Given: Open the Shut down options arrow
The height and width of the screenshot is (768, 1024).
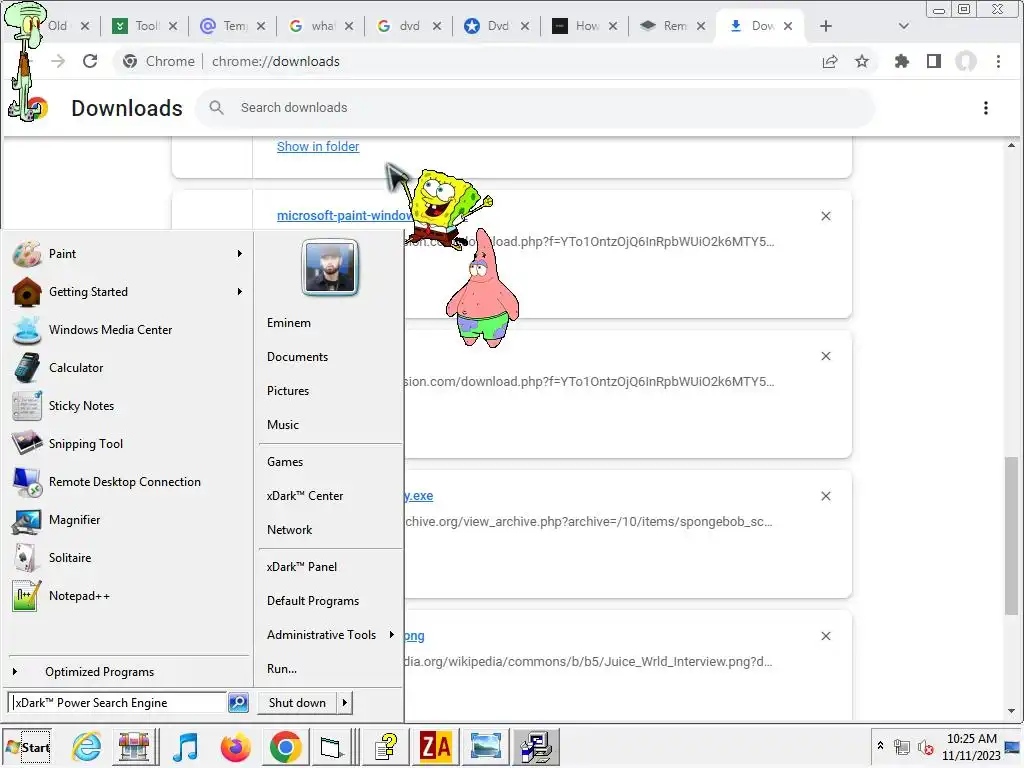Looking at the screenshot, I should [344, 703].
